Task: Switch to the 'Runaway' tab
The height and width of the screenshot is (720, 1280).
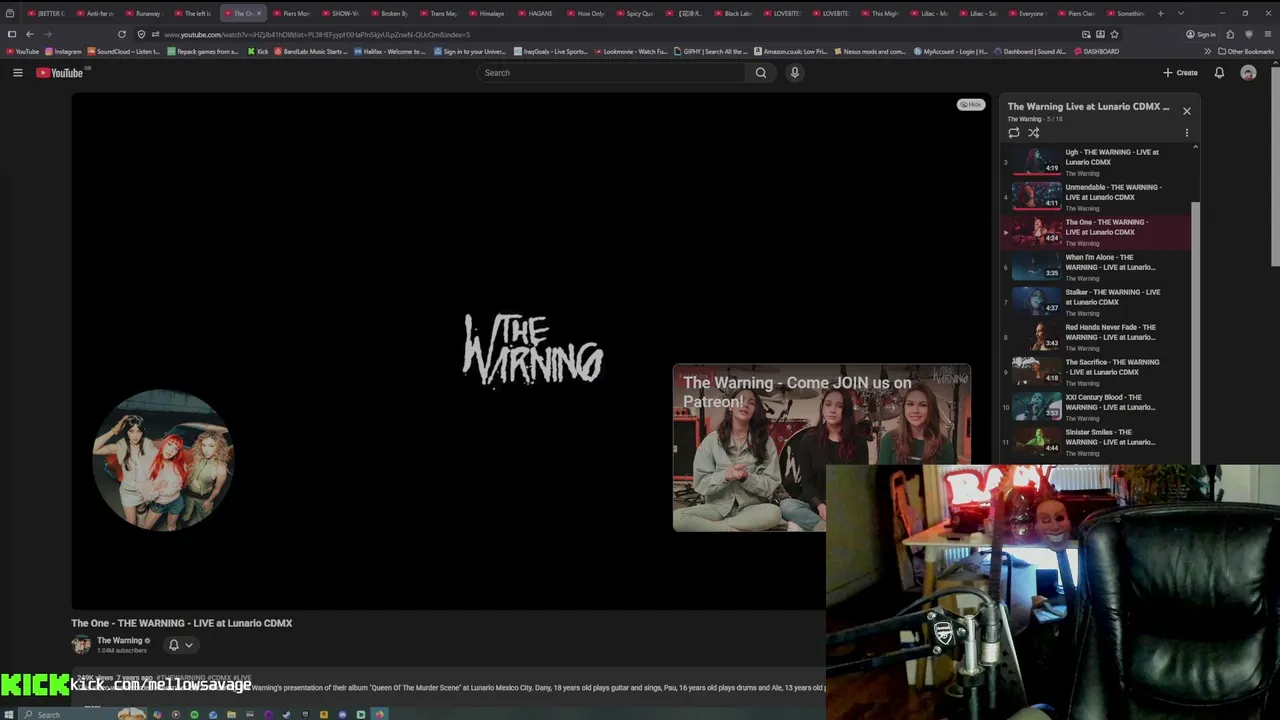Action: (x=145, y=13)
